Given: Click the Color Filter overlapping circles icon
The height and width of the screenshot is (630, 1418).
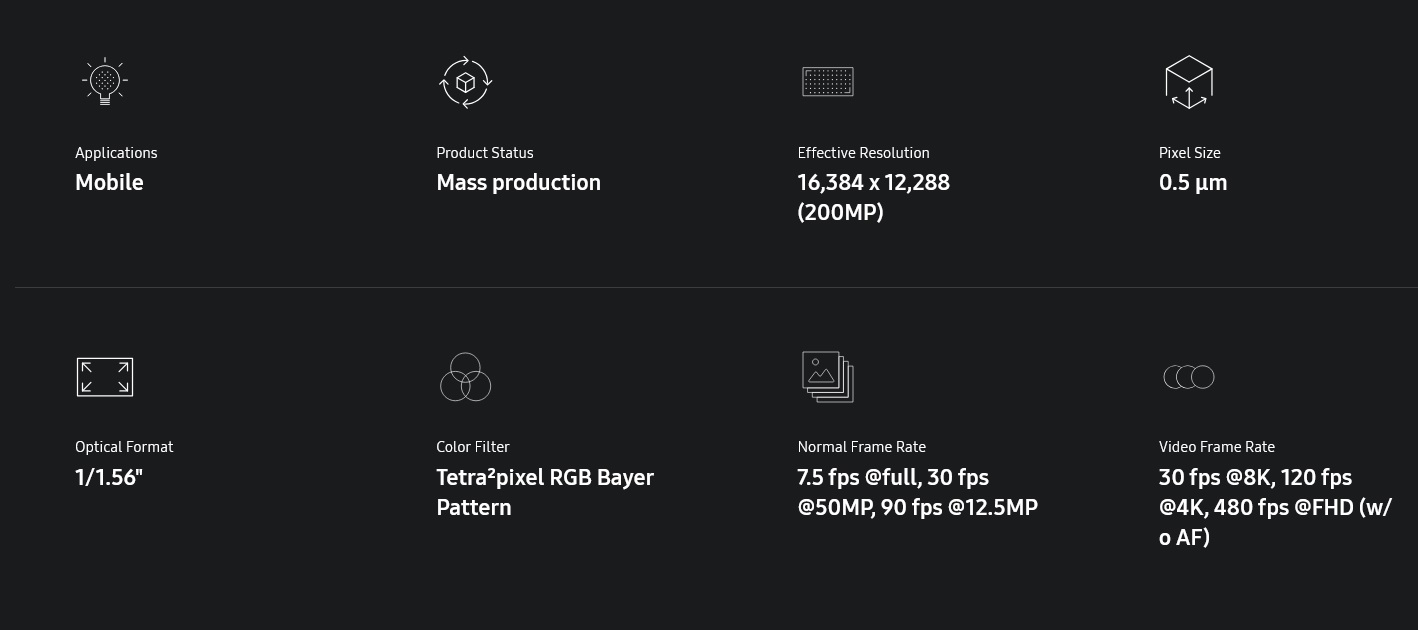Looking at the screenshot, I should (x=465, y=377).
